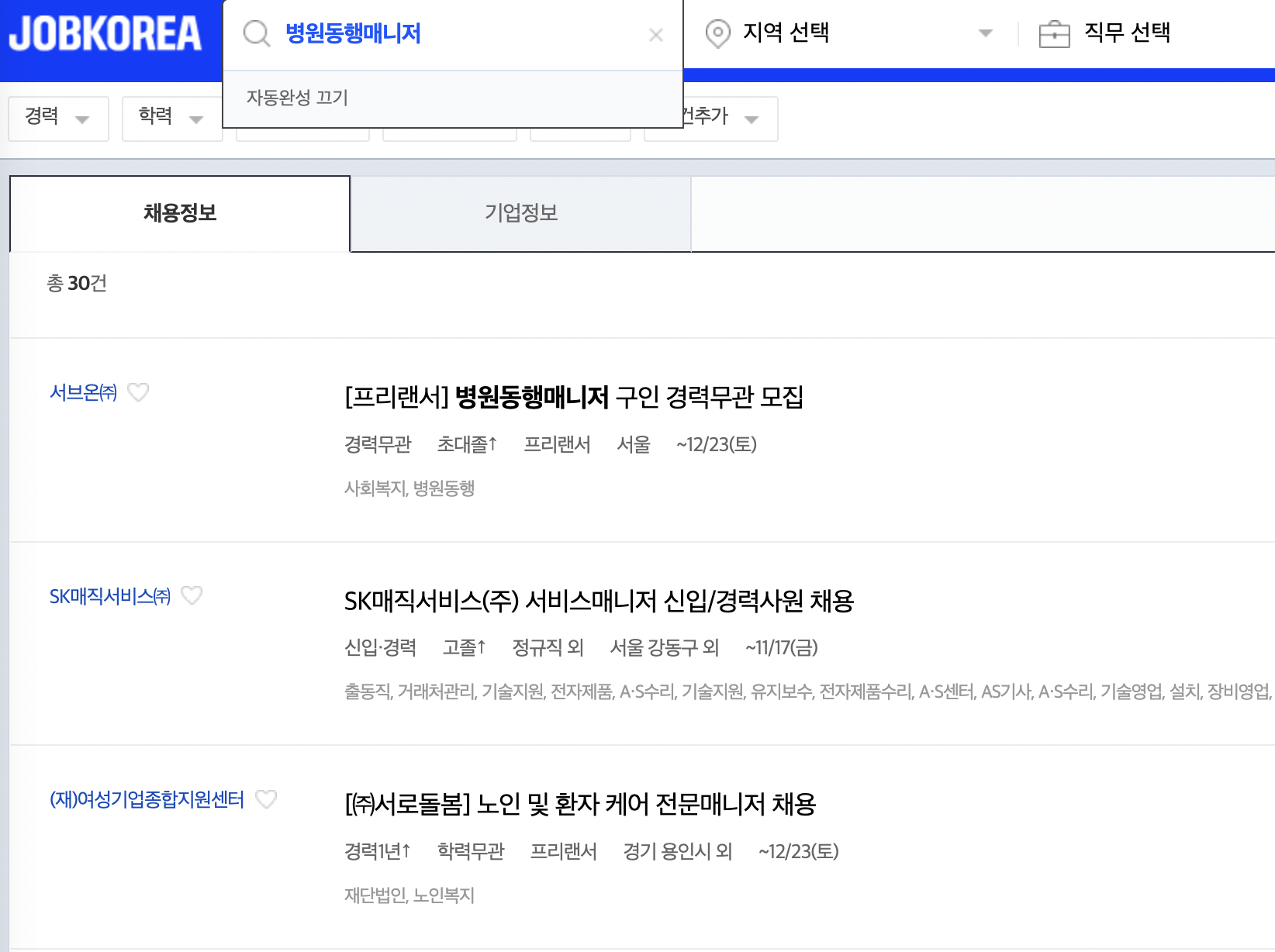Screen dimensions: 1275x952
Task: Click the magnifying glass search icon
Action: (x=256, y=33)
